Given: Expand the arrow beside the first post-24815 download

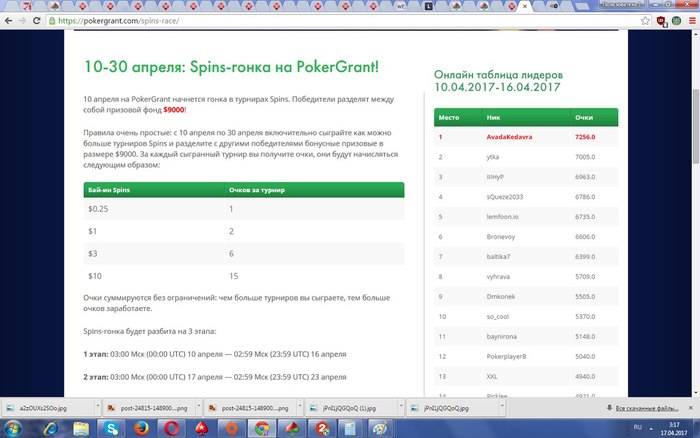Looking at the screenshot, I should [x=199, y=407].
